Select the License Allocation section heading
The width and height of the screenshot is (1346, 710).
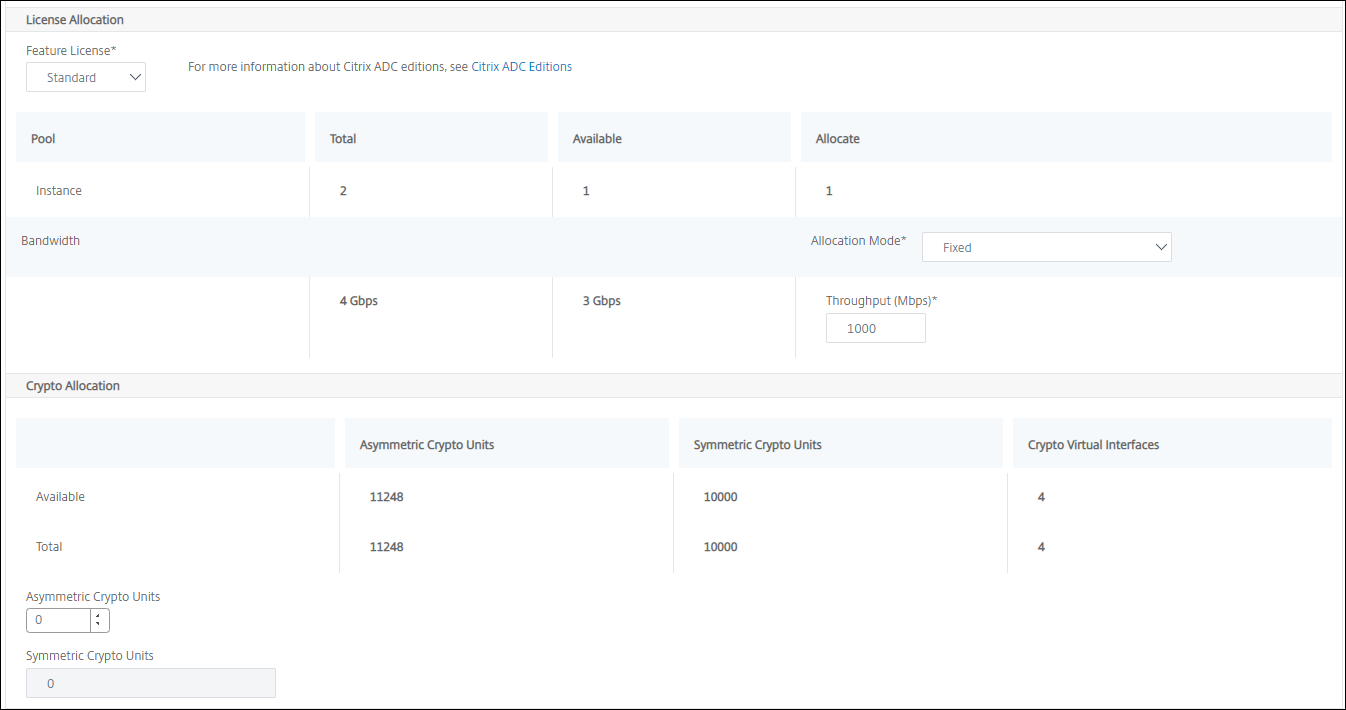(x=75, y=19)
